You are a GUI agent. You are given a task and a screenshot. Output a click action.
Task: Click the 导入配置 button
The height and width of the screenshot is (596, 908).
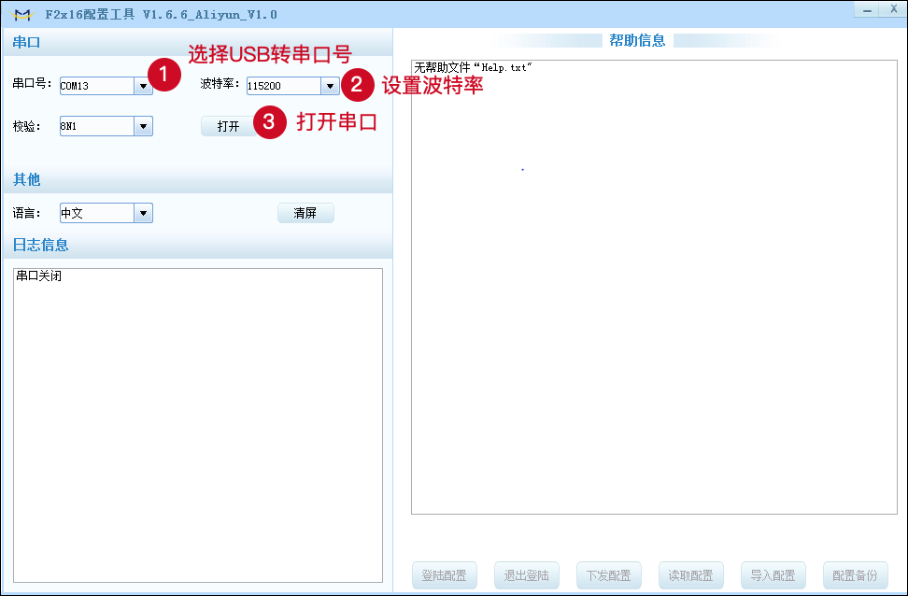773,575
